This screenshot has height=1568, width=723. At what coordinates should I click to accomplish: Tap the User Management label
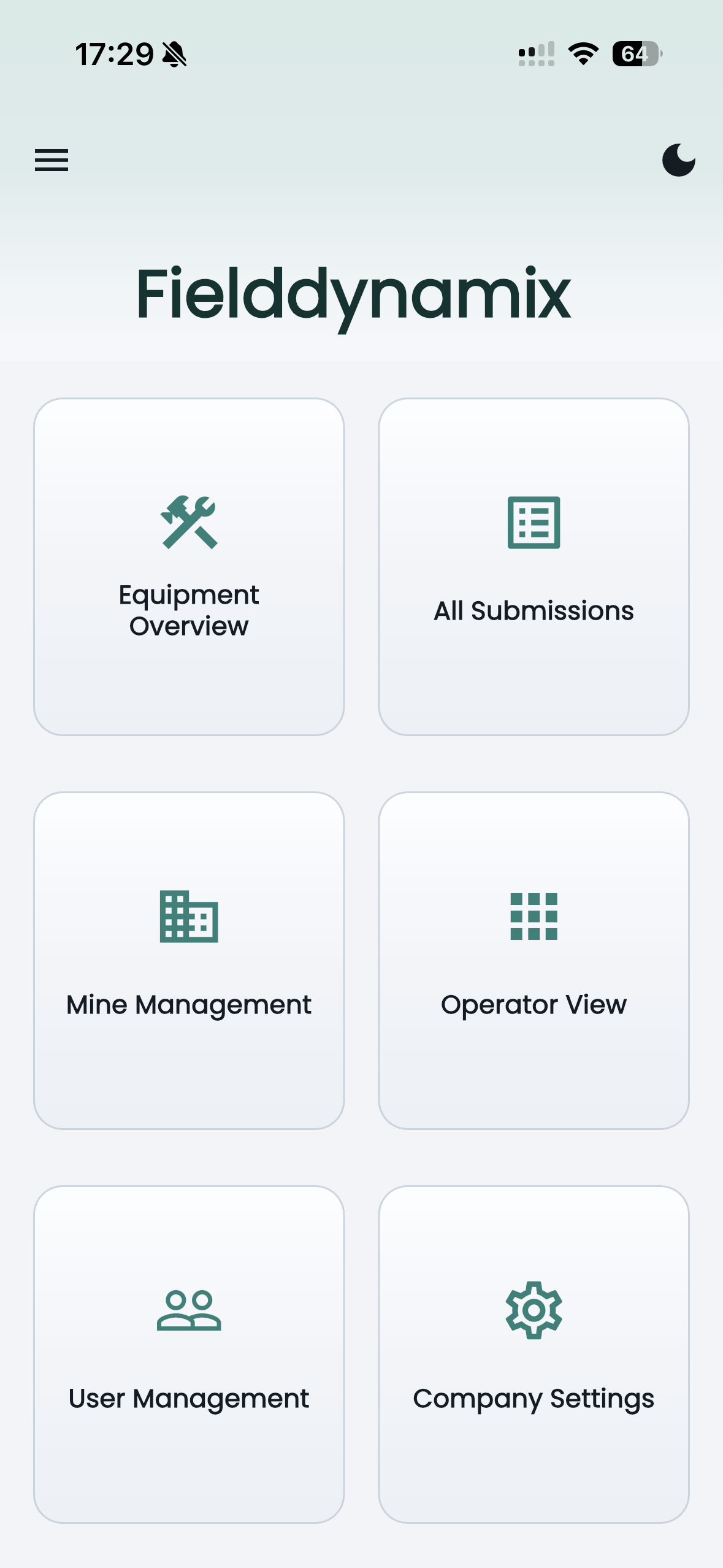pos(189,1399)
